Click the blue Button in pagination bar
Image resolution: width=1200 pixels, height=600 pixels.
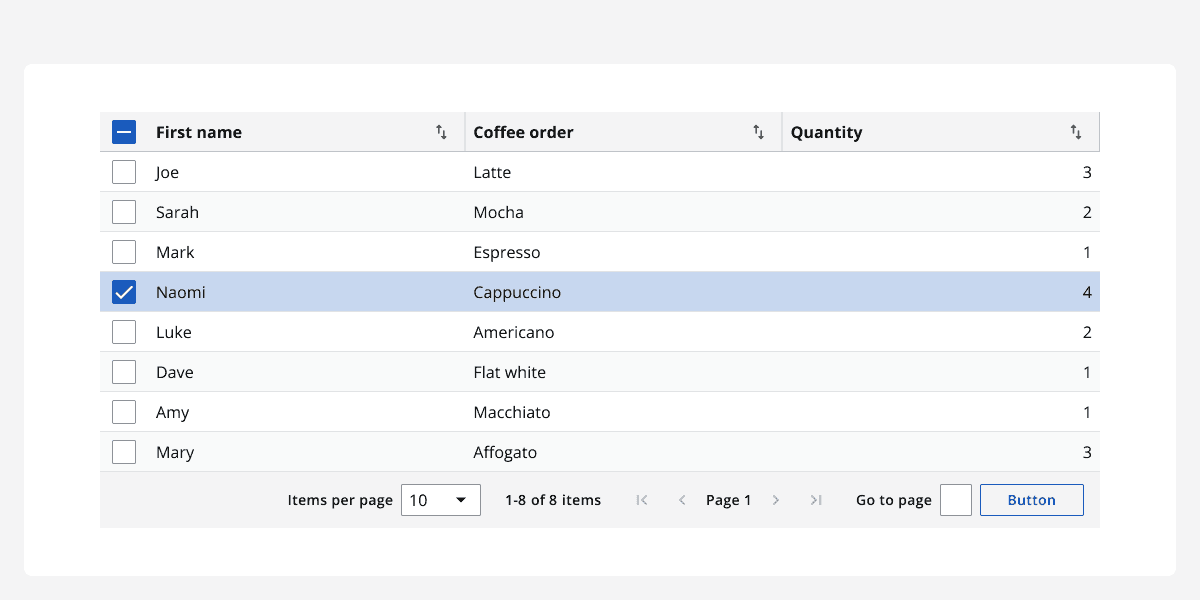(1031, 499)
